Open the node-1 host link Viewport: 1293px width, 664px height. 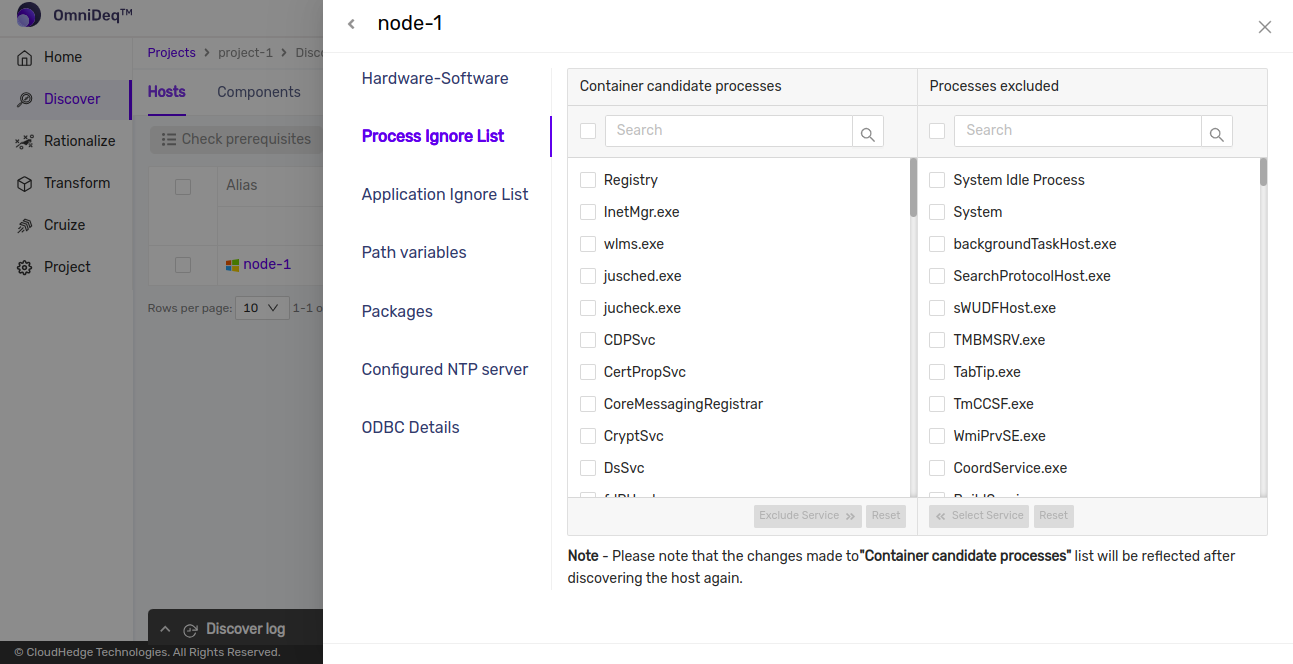pos(267,264)
